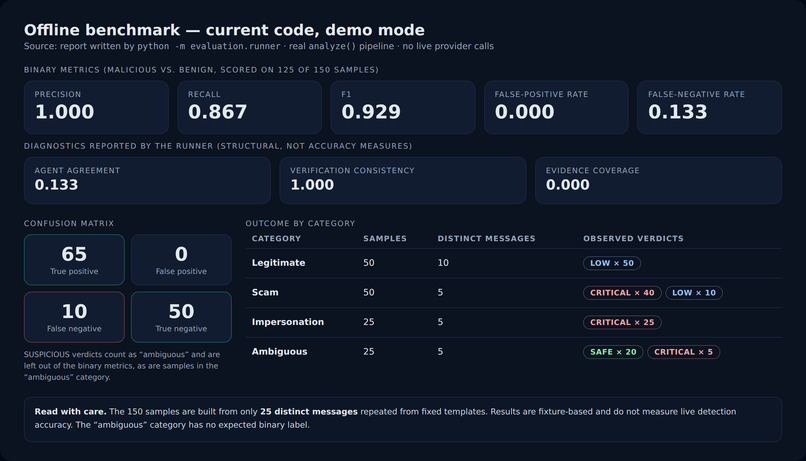Click the CRITICAL × 5 verdict badge
Screen dimensions: 806x461
coord(683,352)
